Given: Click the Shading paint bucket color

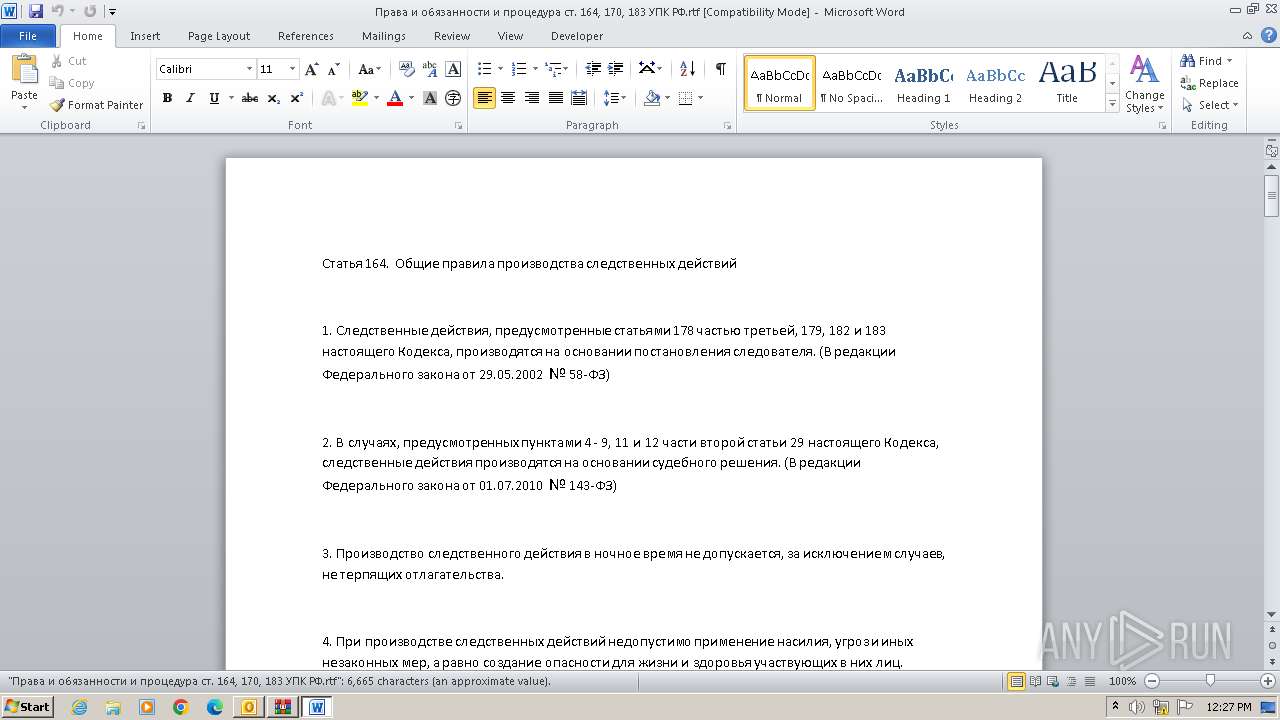Looking at the screenshot, I should click(653, 98).
